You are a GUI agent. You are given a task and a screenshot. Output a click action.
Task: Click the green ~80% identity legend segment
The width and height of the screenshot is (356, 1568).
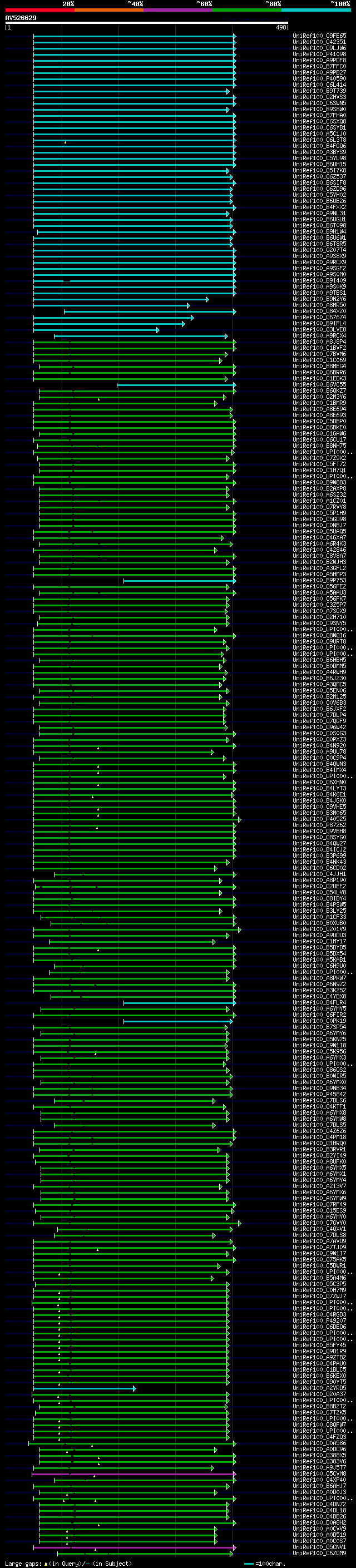tap(247, 10)
